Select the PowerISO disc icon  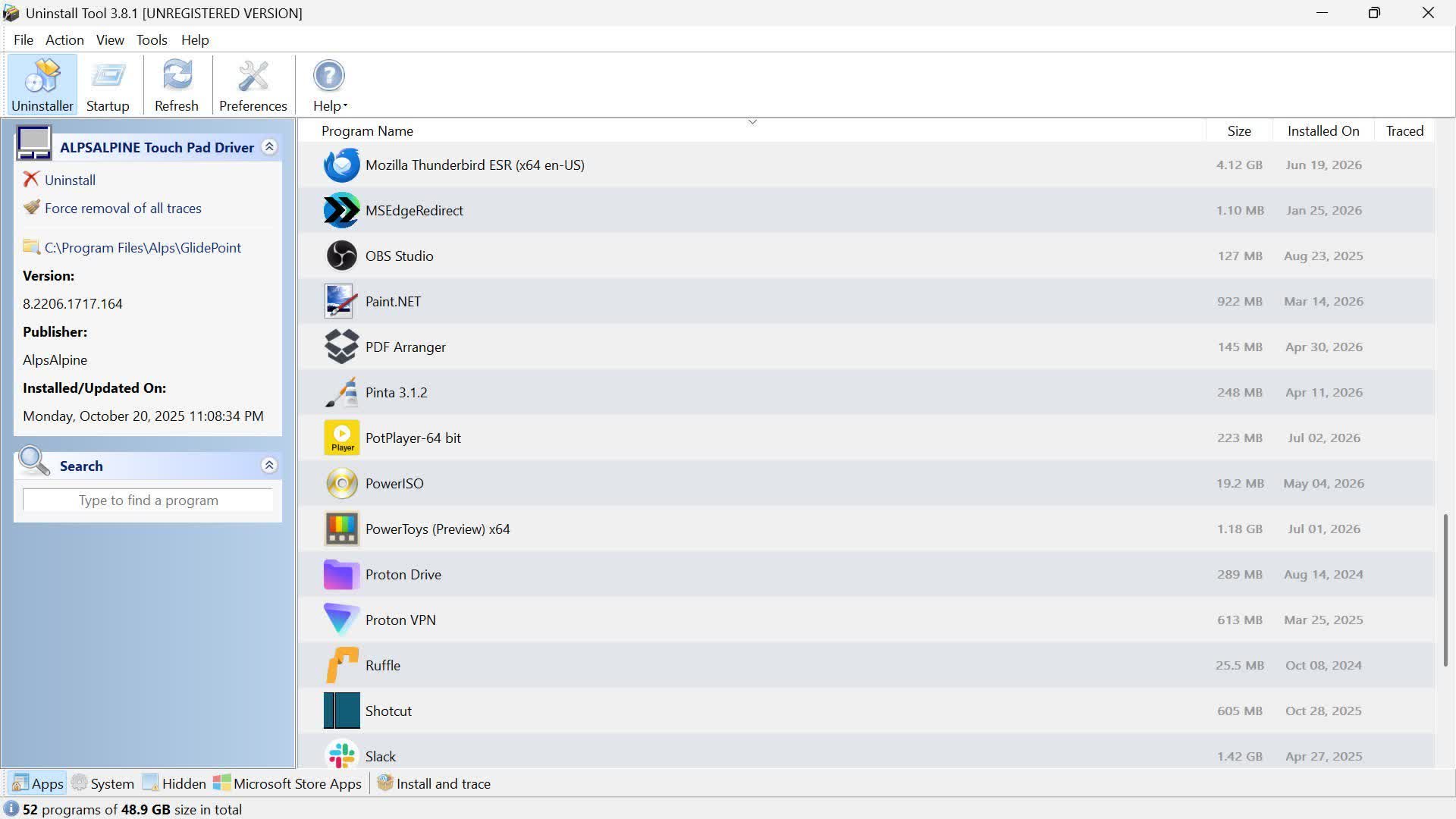click(341, 483)
